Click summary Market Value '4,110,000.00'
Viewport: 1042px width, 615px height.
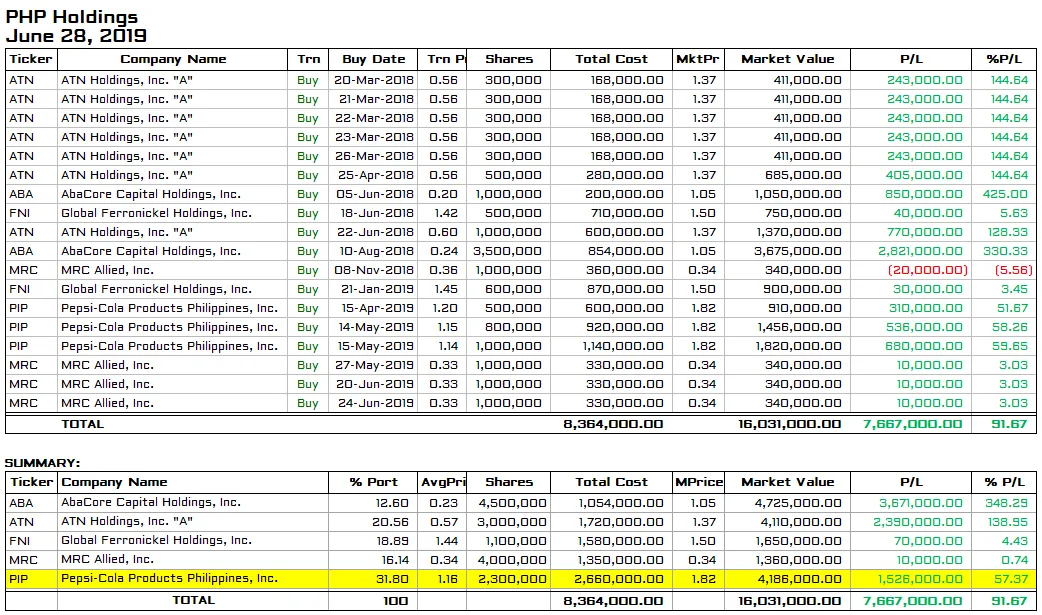(x=799, y=523)
